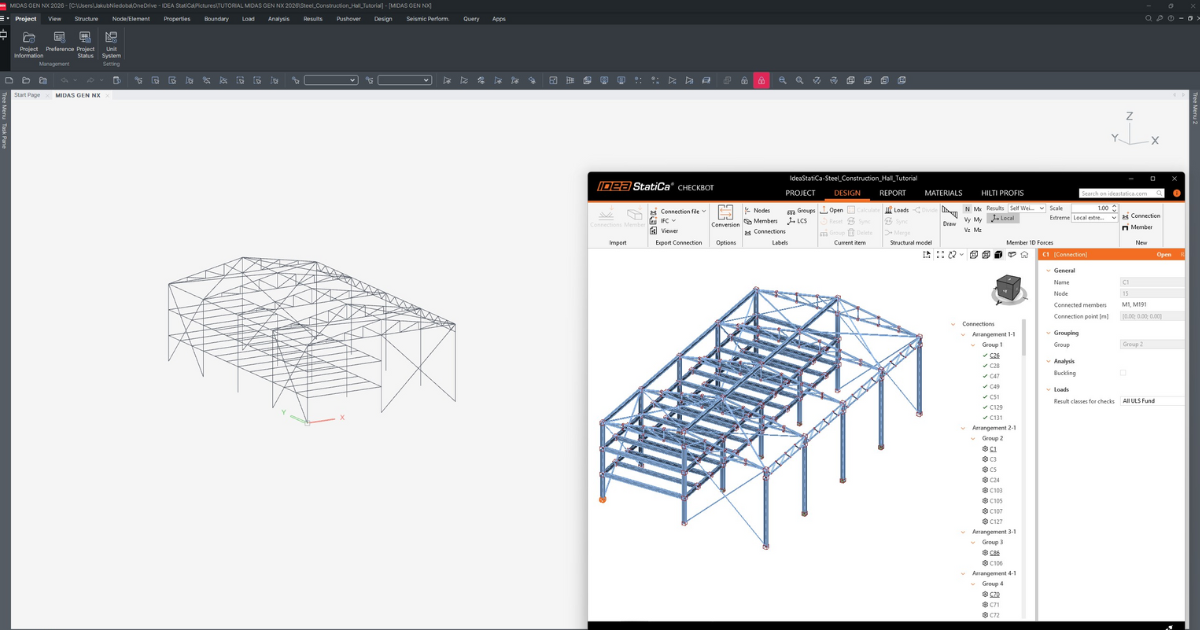This screenshot has width=1200, height=630.
Task: Open Result classes for checks dropdown
Action: click(1151, 401)
